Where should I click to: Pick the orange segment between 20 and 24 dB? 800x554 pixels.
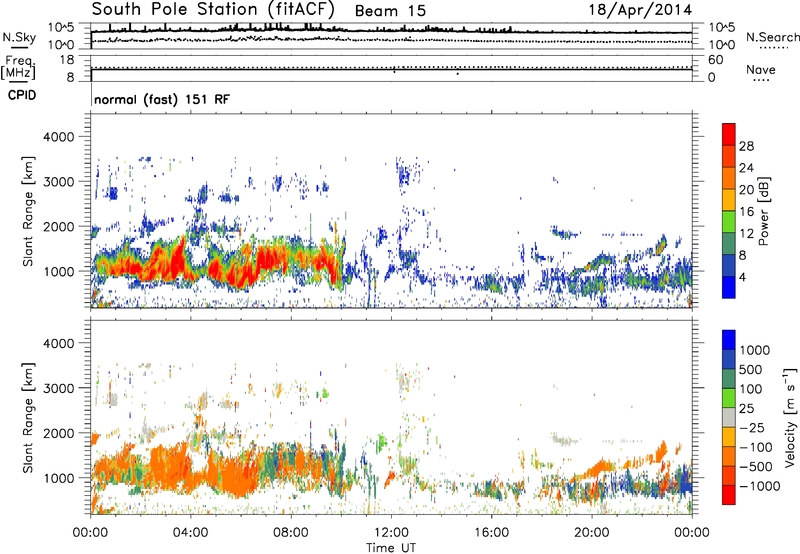click(729, 178)
